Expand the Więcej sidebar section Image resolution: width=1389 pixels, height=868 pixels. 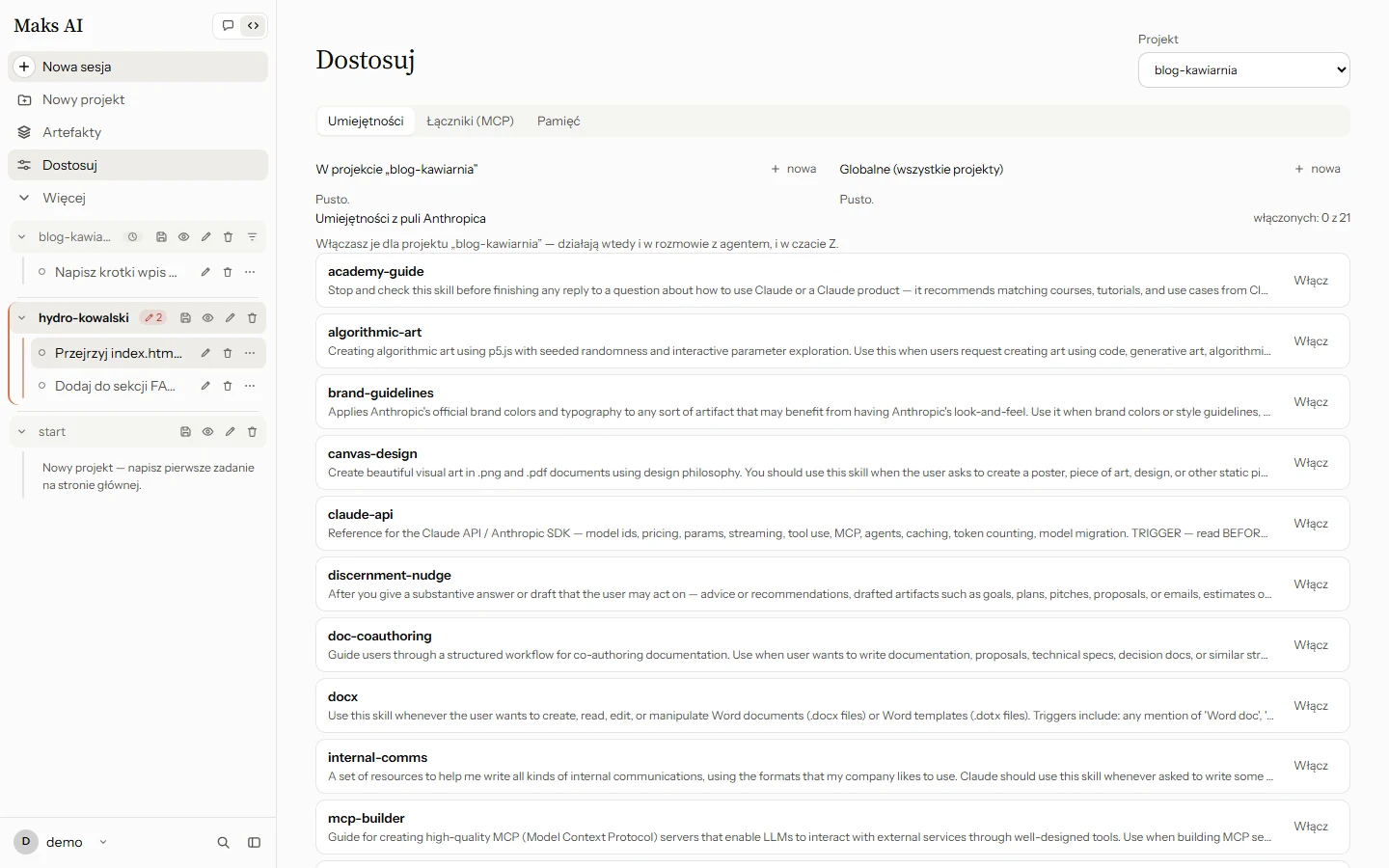pos(138,198)
